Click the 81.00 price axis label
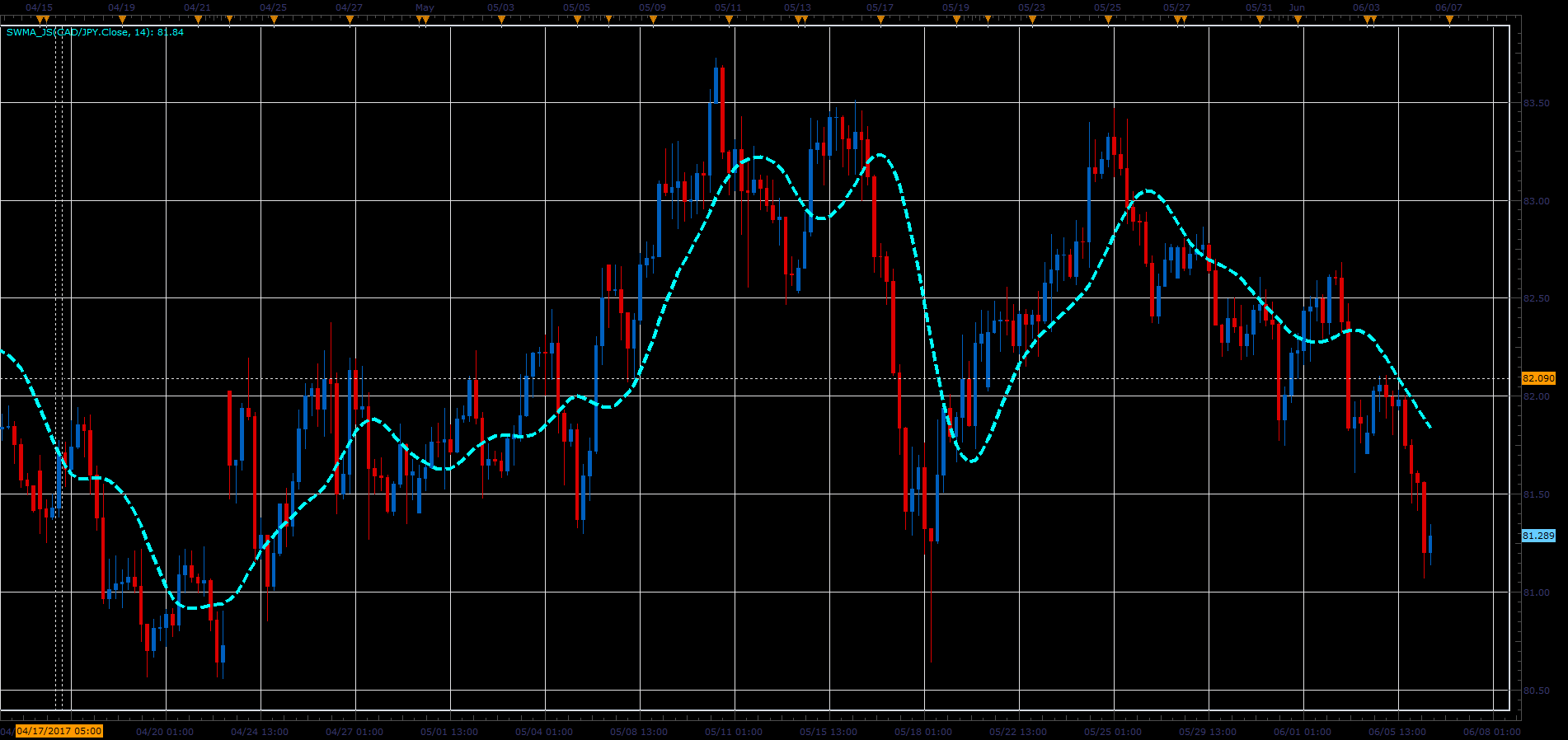This screenshot has width=1568, height=740. point(1536,592)
